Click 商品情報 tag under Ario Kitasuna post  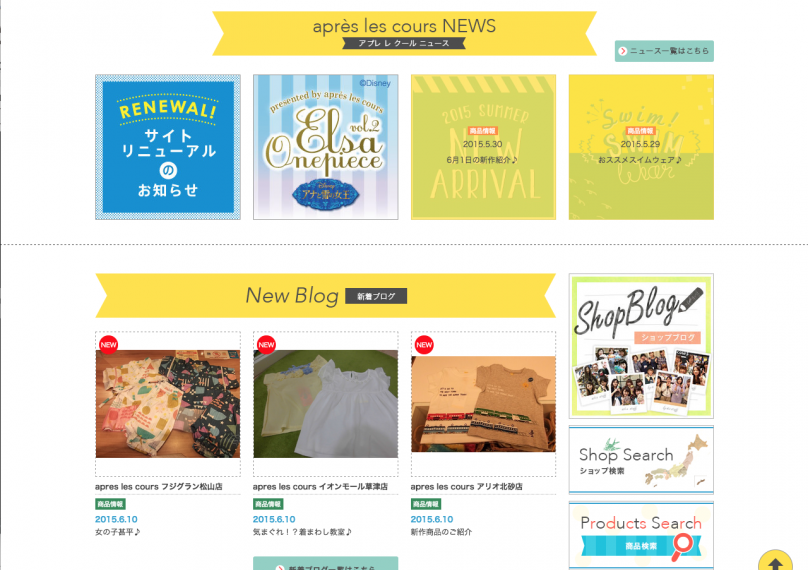coord(426,504)
